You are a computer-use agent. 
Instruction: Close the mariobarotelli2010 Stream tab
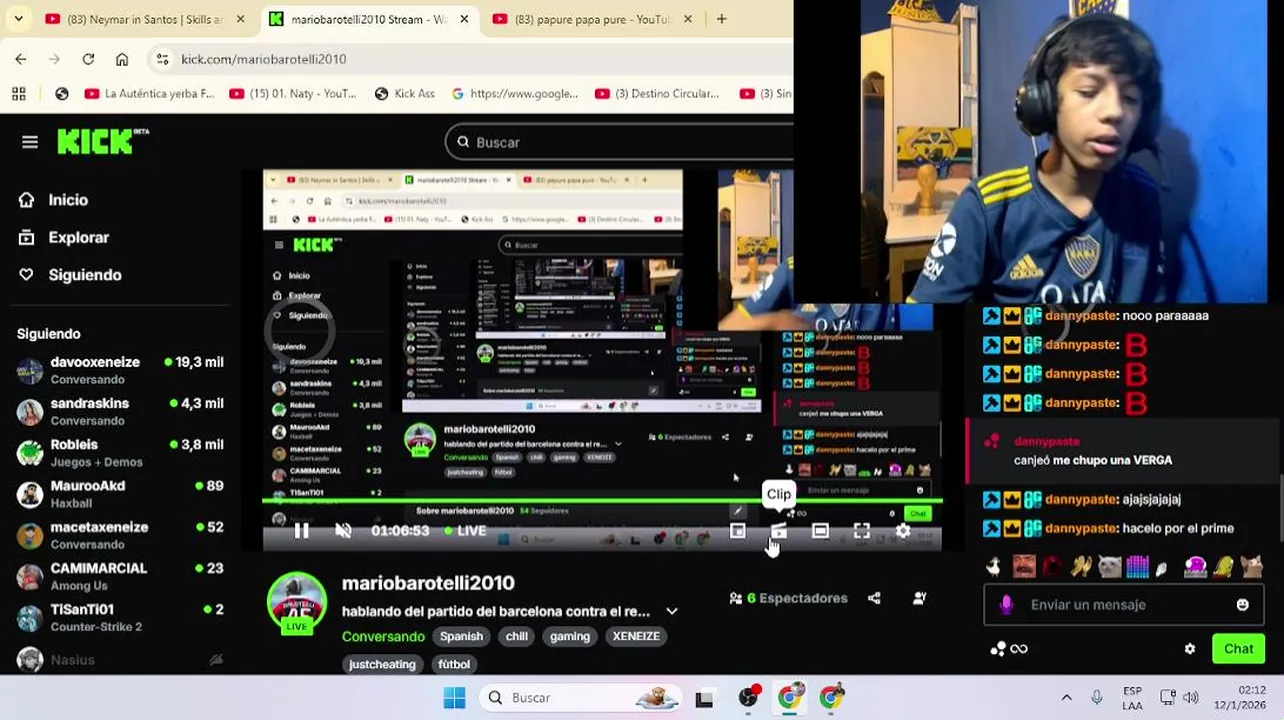(x=463, y=19)
